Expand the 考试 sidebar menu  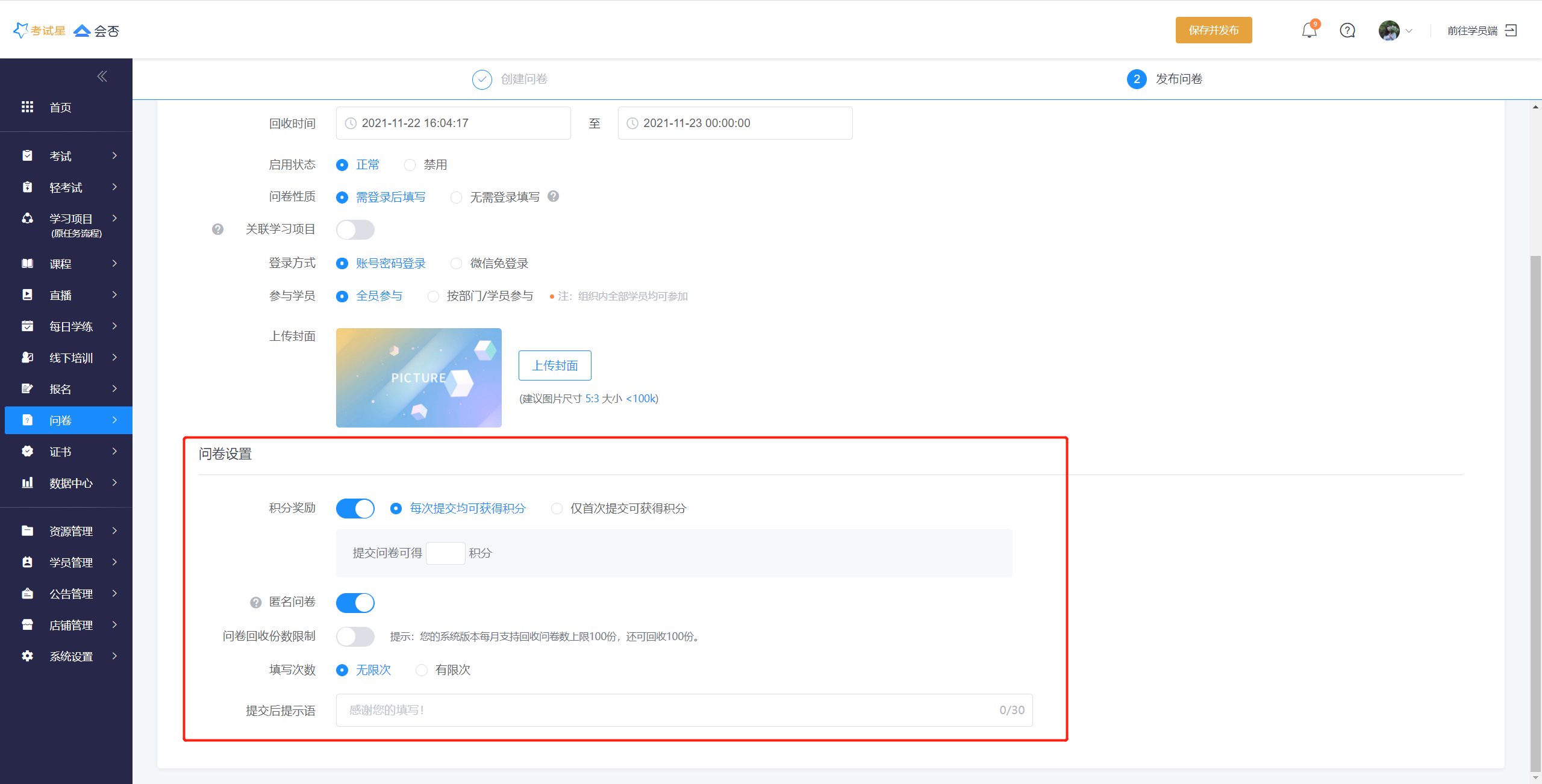(66, 156)
